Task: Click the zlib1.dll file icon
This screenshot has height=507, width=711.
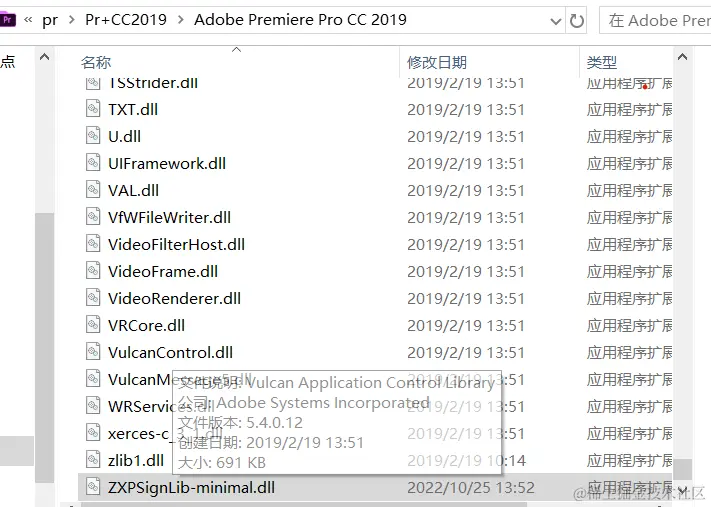Action: point(93,460)
